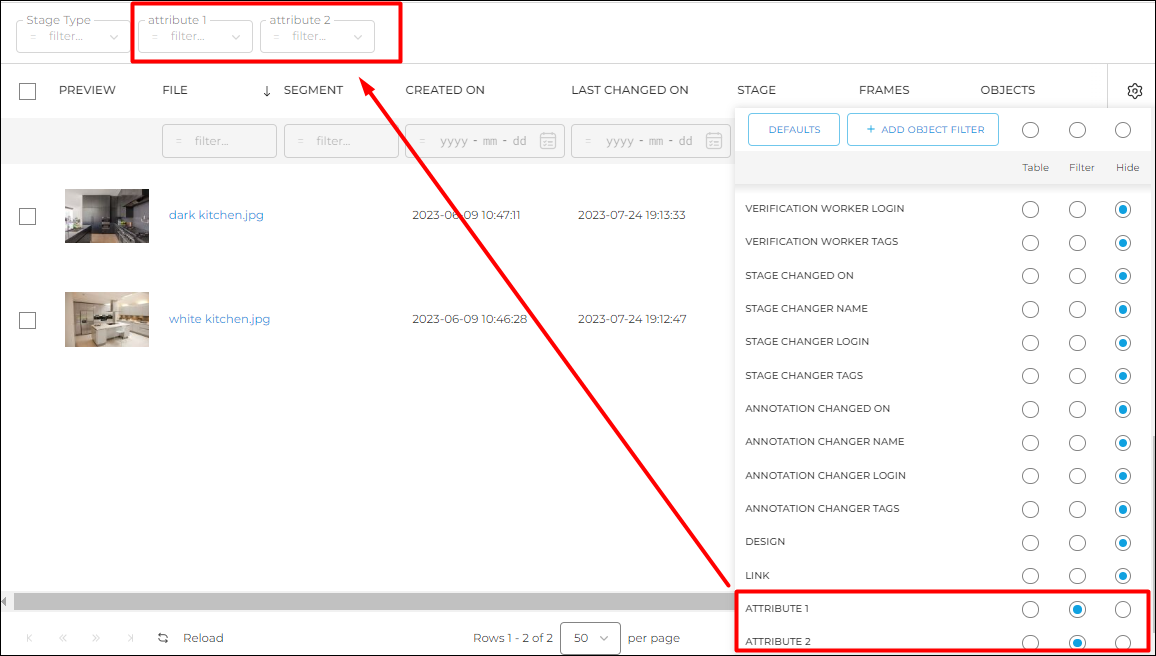This screenshot has width=1156, height=656.
Task: Open the rows per page dropdown
Action: point(590,638)
